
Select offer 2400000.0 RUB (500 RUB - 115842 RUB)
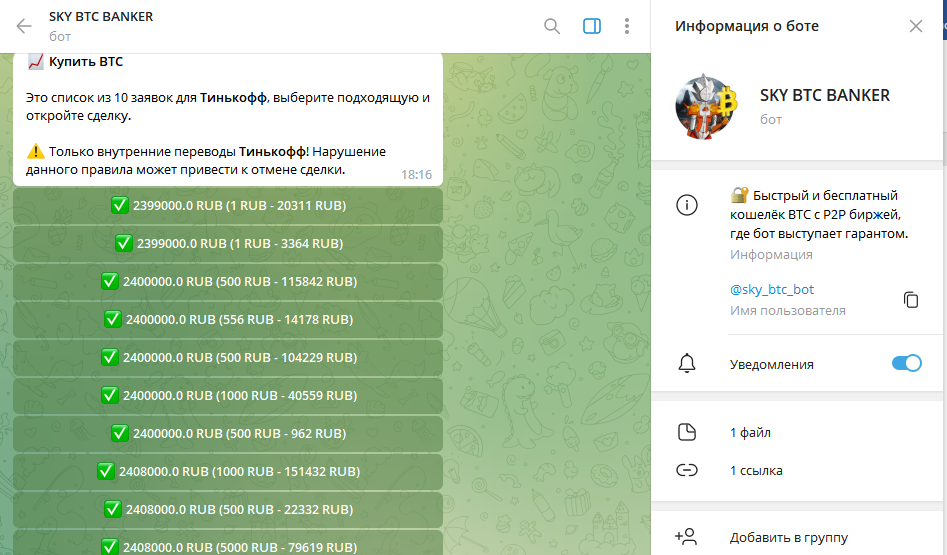point(228,282)
